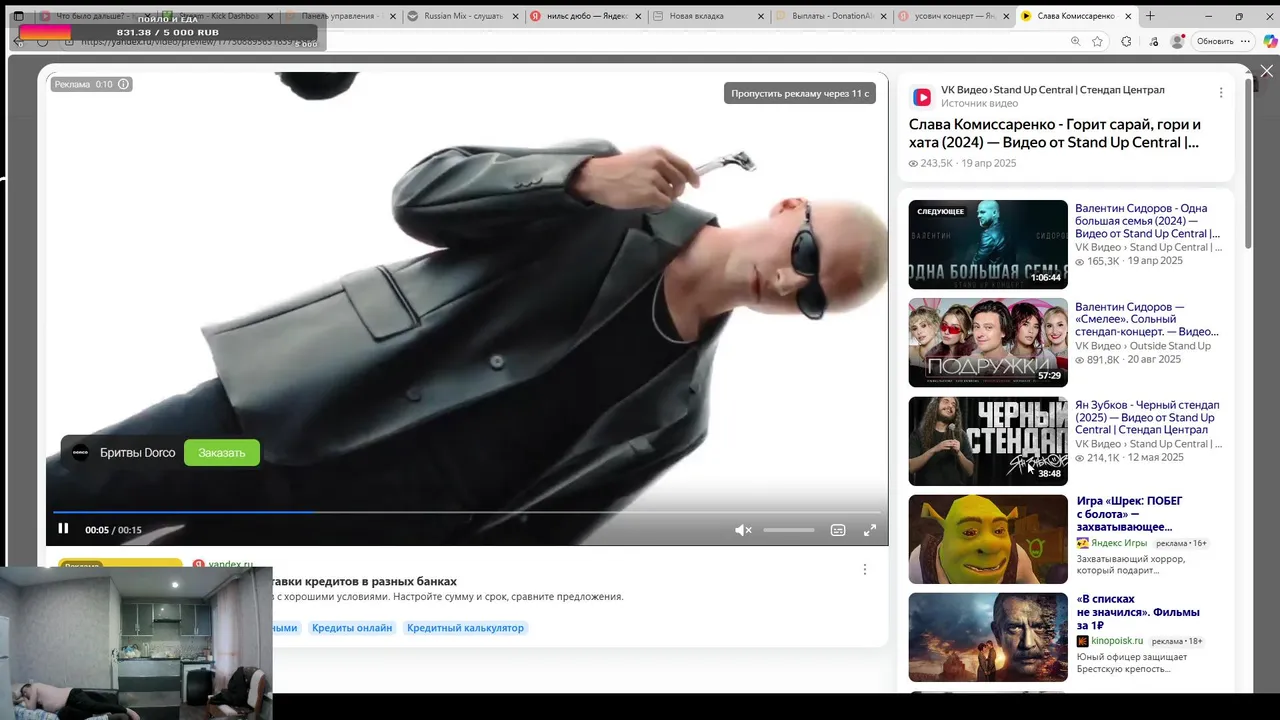Viewport: 1280px width, 720px height.
Task: Click the zoom magnifier icon in address bar
Action: click(x=1075, y=41)
